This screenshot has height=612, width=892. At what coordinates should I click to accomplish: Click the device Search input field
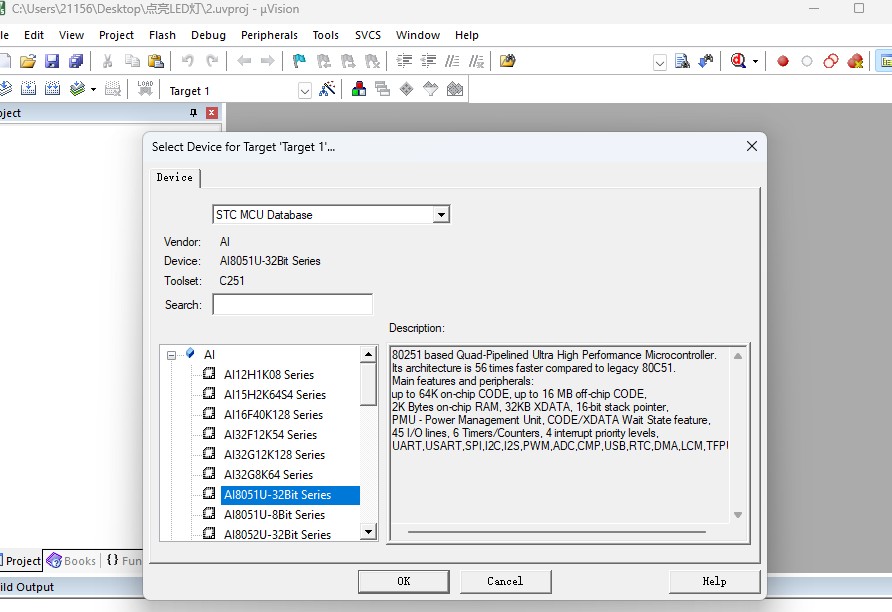pos(292,305)
